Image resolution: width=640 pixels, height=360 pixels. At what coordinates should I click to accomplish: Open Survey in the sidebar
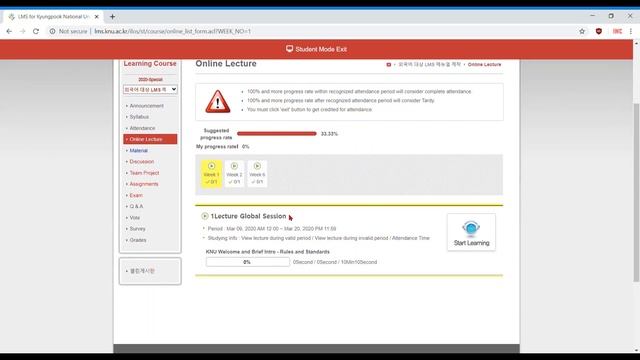[137, 229]
